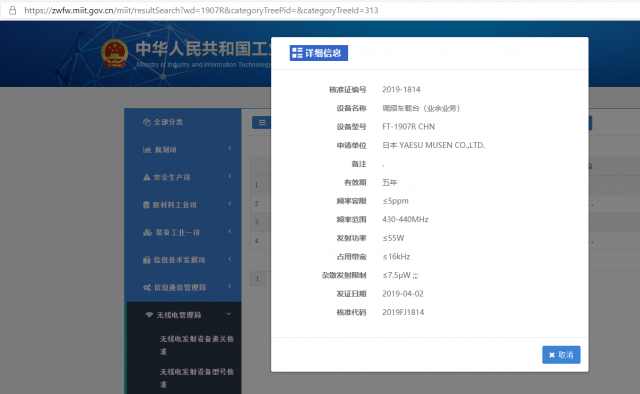Expand the 规划司 chevron
640x394 pixels.
(230, 149)
